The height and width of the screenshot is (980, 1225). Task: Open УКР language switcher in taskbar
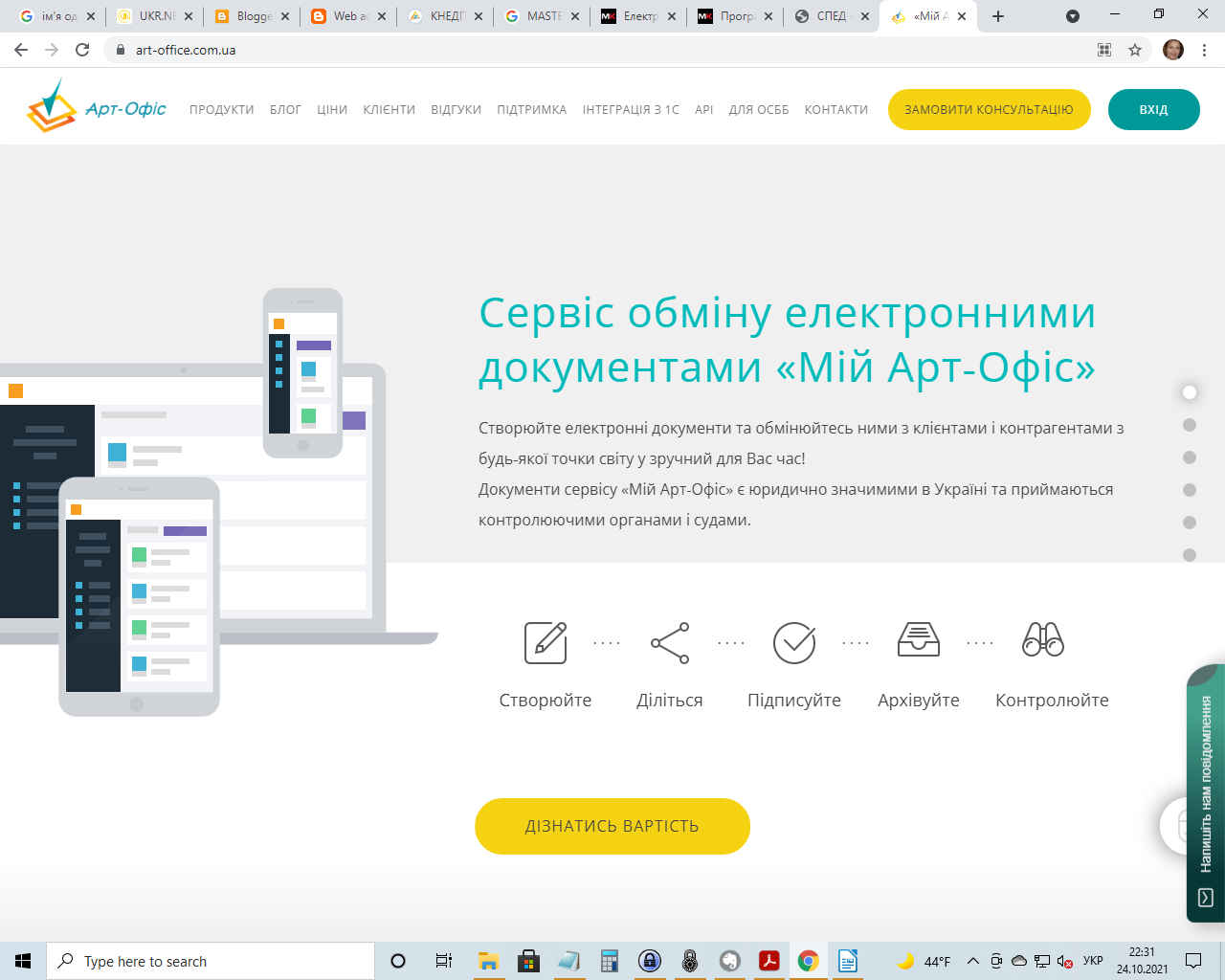(x=1093, y=961)
